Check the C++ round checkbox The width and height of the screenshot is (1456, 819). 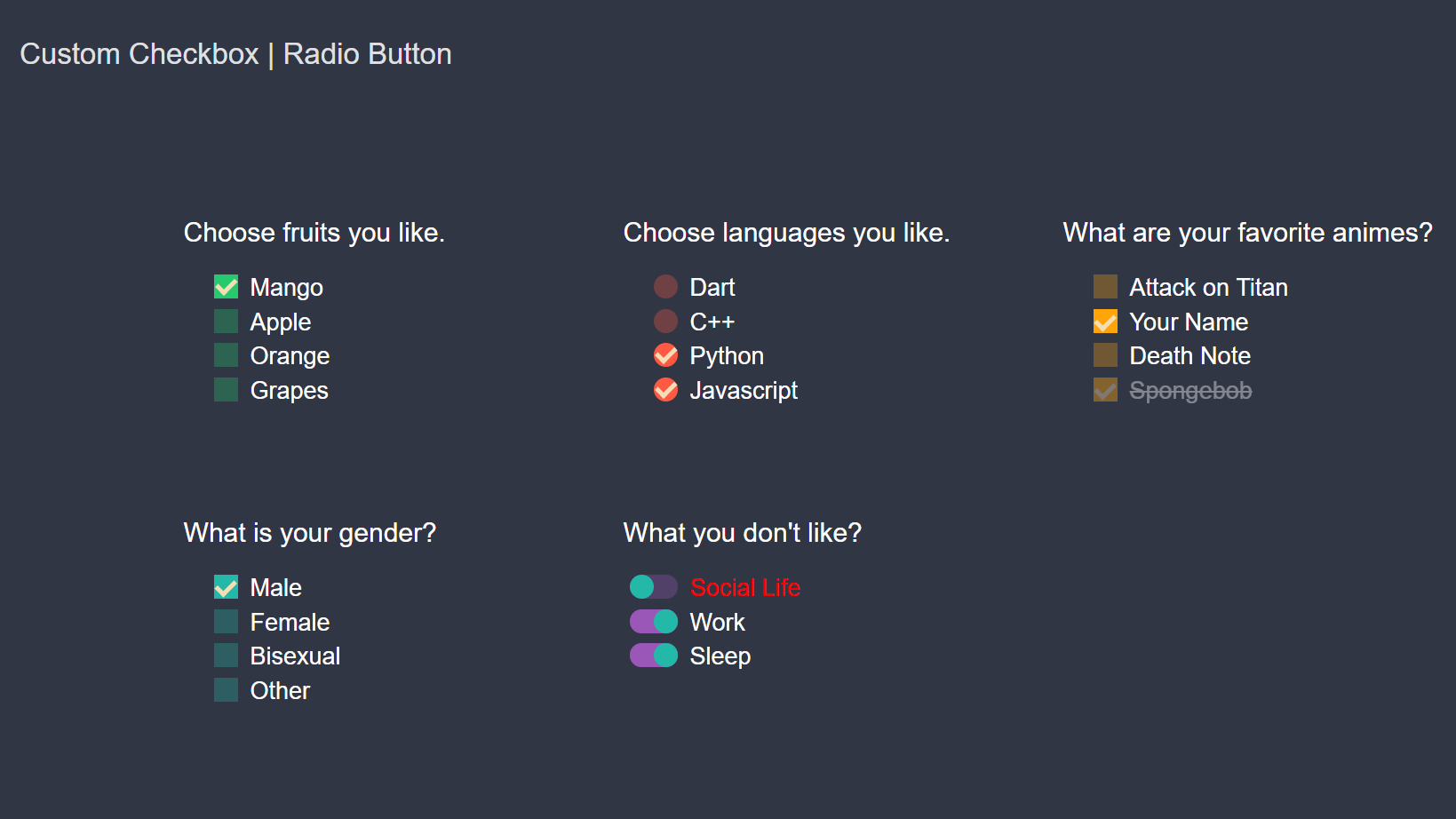coord(665,321)
